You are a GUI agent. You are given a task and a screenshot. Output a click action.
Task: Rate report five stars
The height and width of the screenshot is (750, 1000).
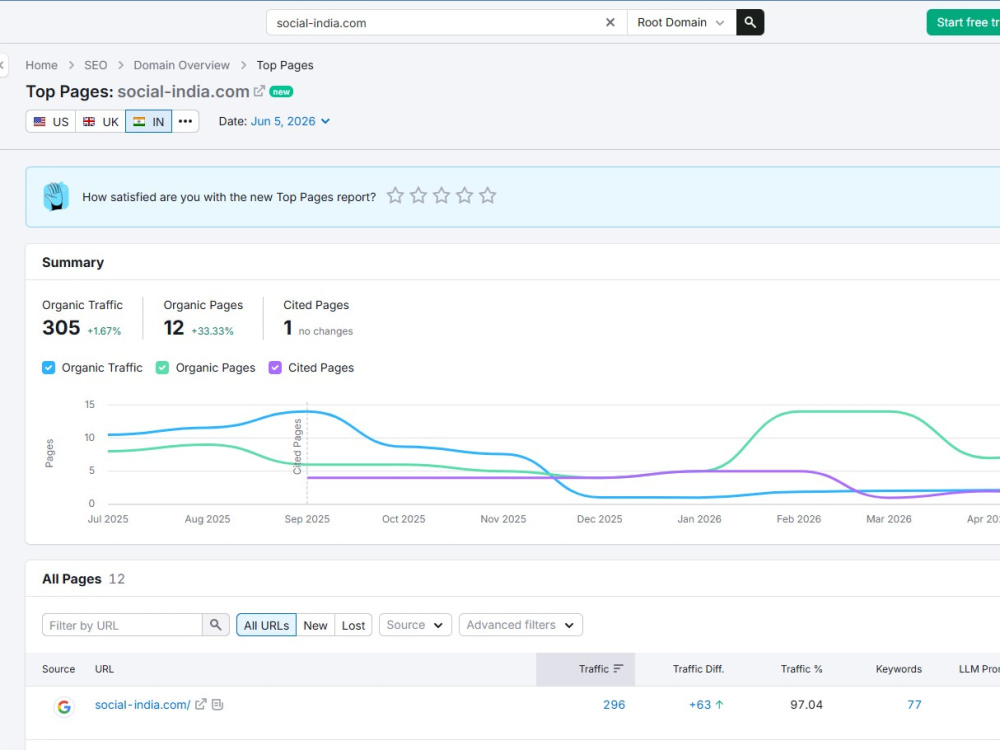coord(487,196)
